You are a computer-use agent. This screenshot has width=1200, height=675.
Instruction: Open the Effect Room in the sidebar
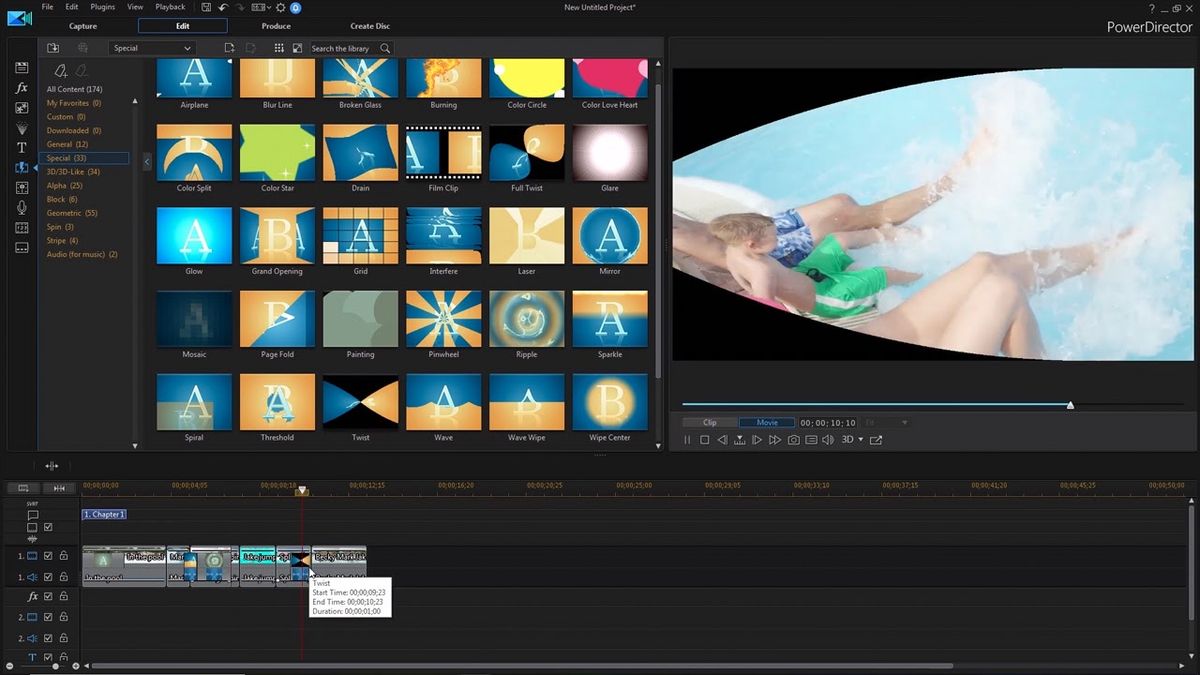click(x=21, y=89)
